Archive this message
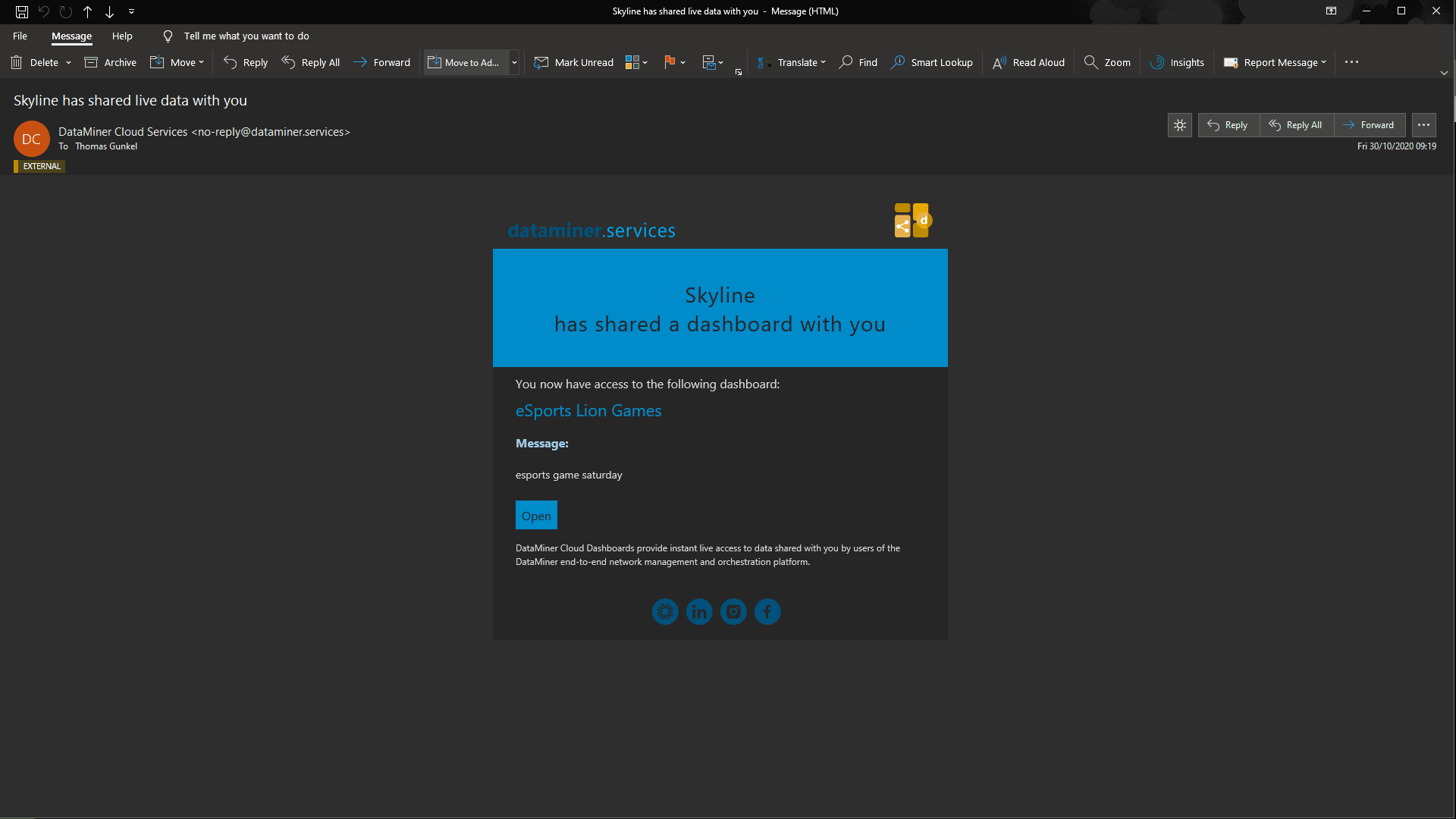The width and height of the screenshot is (1456, 819). tap(111, 62)
